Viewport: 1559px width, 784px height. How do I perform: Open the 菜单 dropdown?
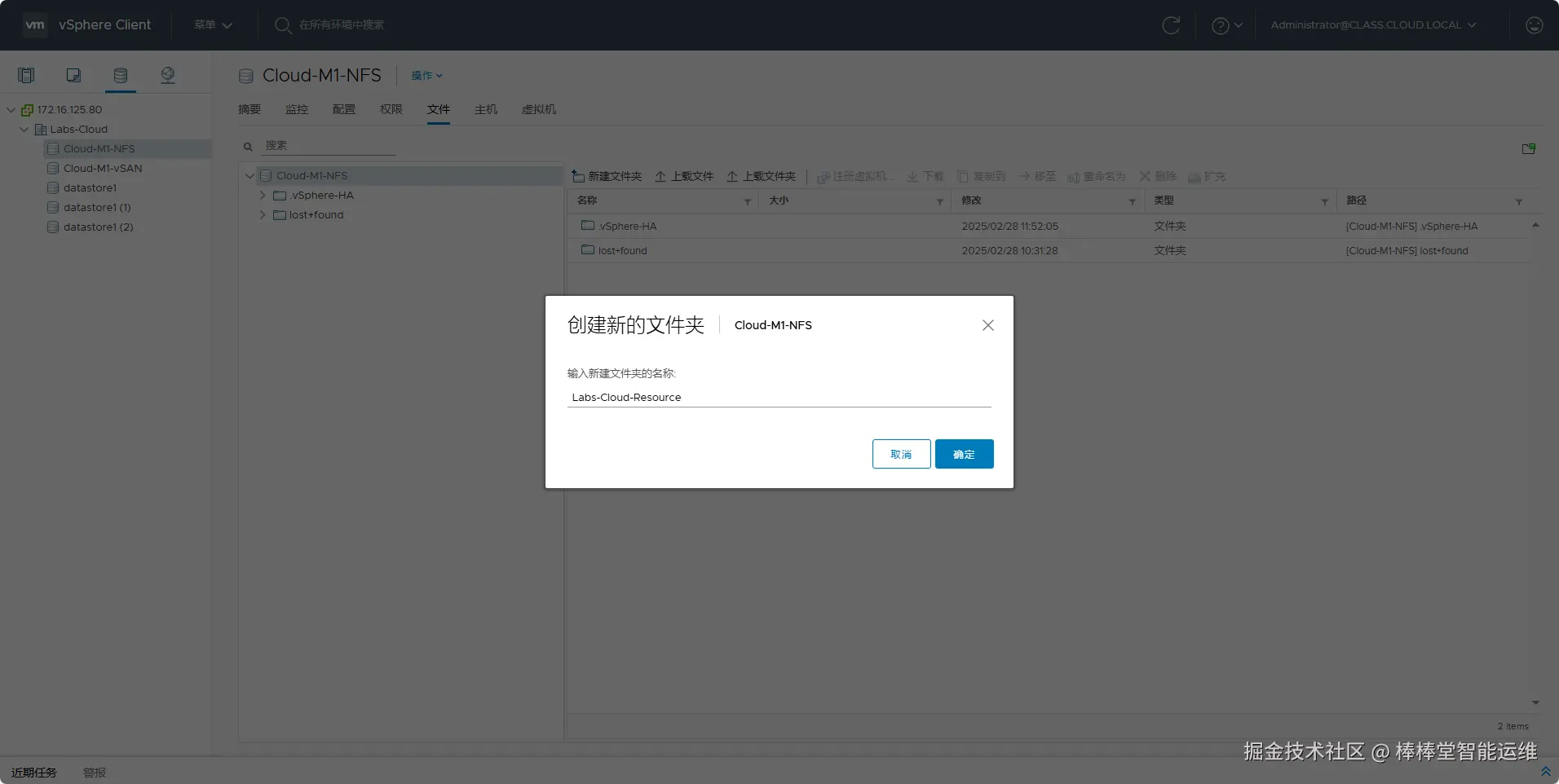tap(213, 25)
